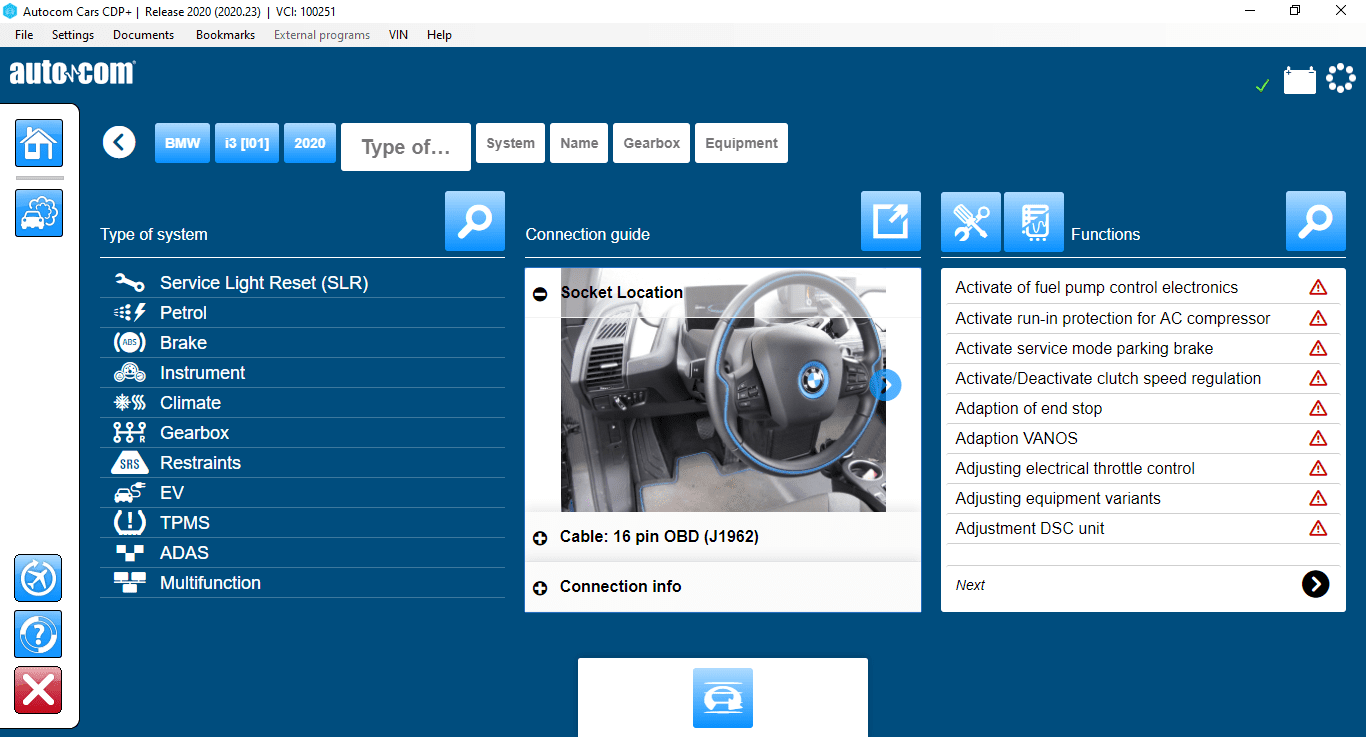
Task: Click the wrench and screwdriver functions icon
Action: (970, 221)
